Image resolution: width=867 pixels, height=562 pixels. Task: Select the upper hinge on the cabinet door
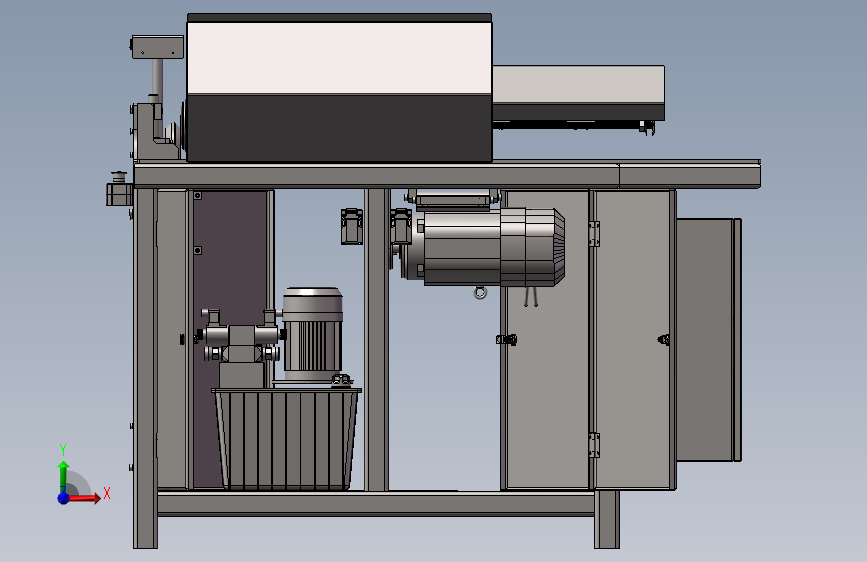coord(594,233)
